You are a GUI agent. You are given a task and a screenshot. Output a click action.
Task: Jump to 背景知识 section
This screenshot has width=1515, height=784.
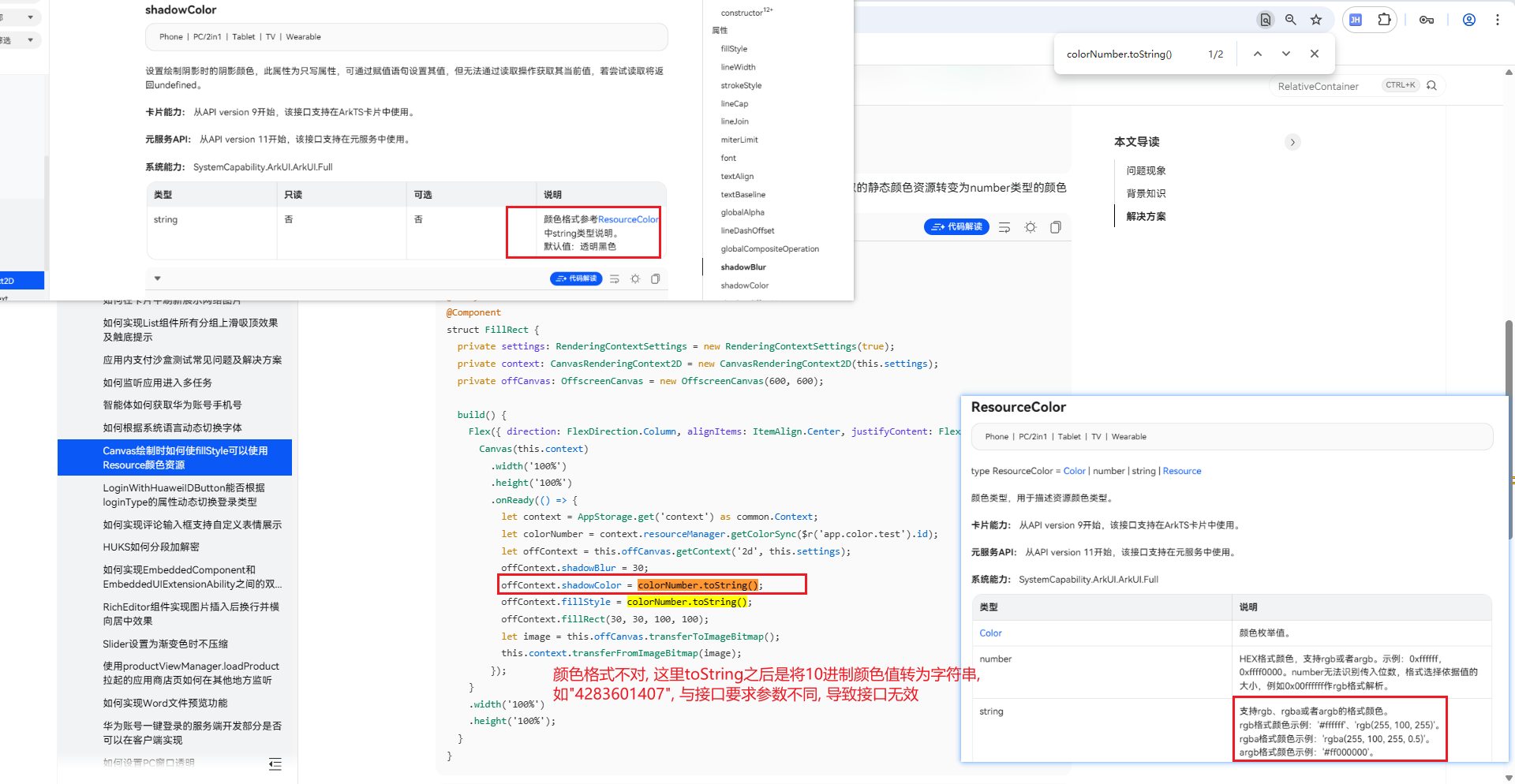[x=1146, y=193]
